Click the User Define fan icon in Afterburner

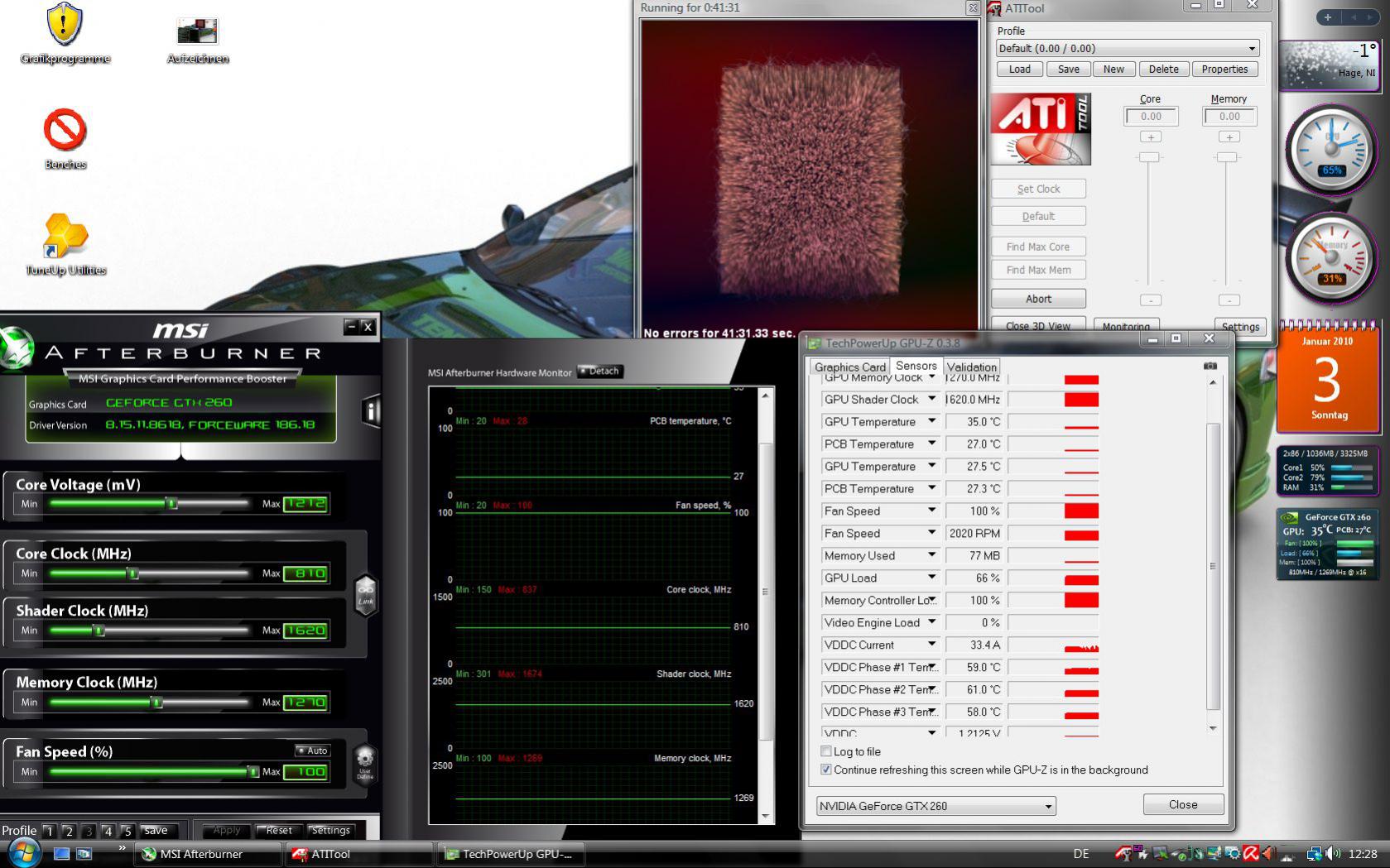(x=365, y=763)
